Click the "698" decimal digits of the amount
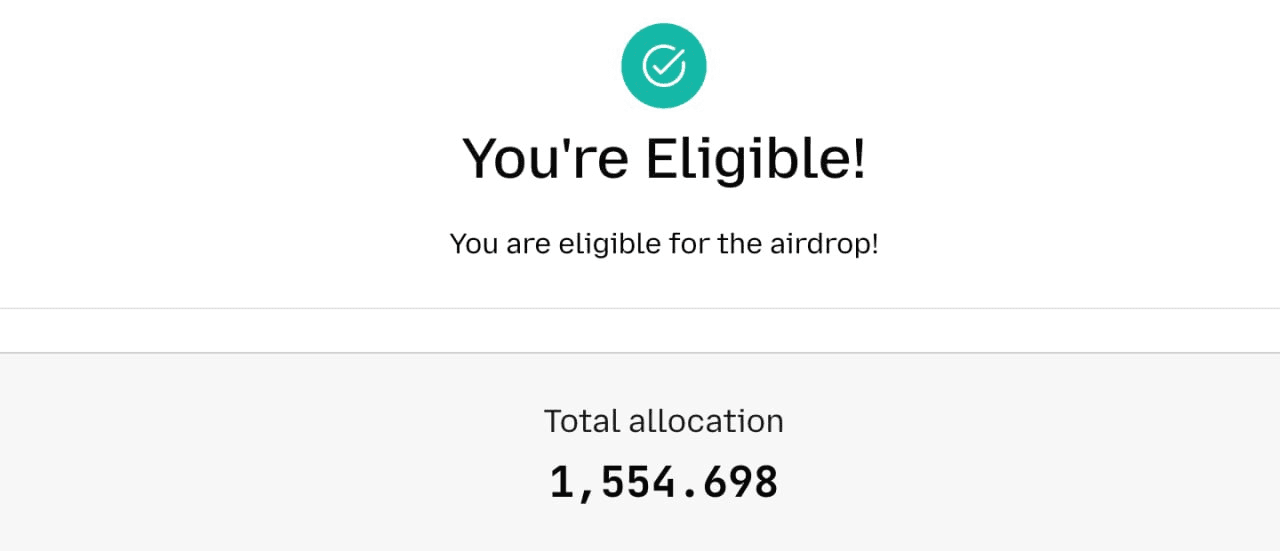 pyautogui.click(x=741, y=483)
